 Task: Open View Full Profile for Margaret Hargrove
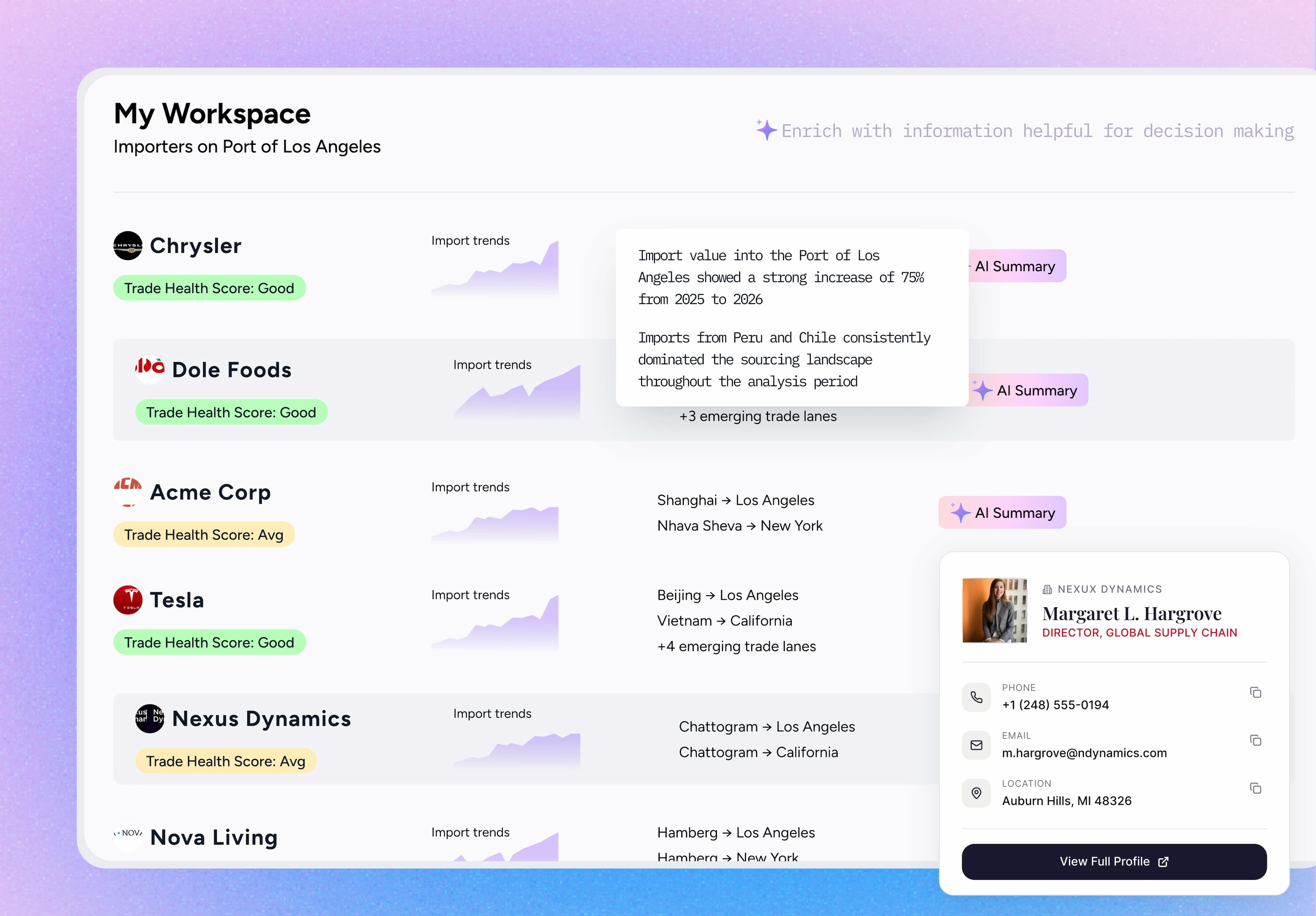[x=1114, y=862]
